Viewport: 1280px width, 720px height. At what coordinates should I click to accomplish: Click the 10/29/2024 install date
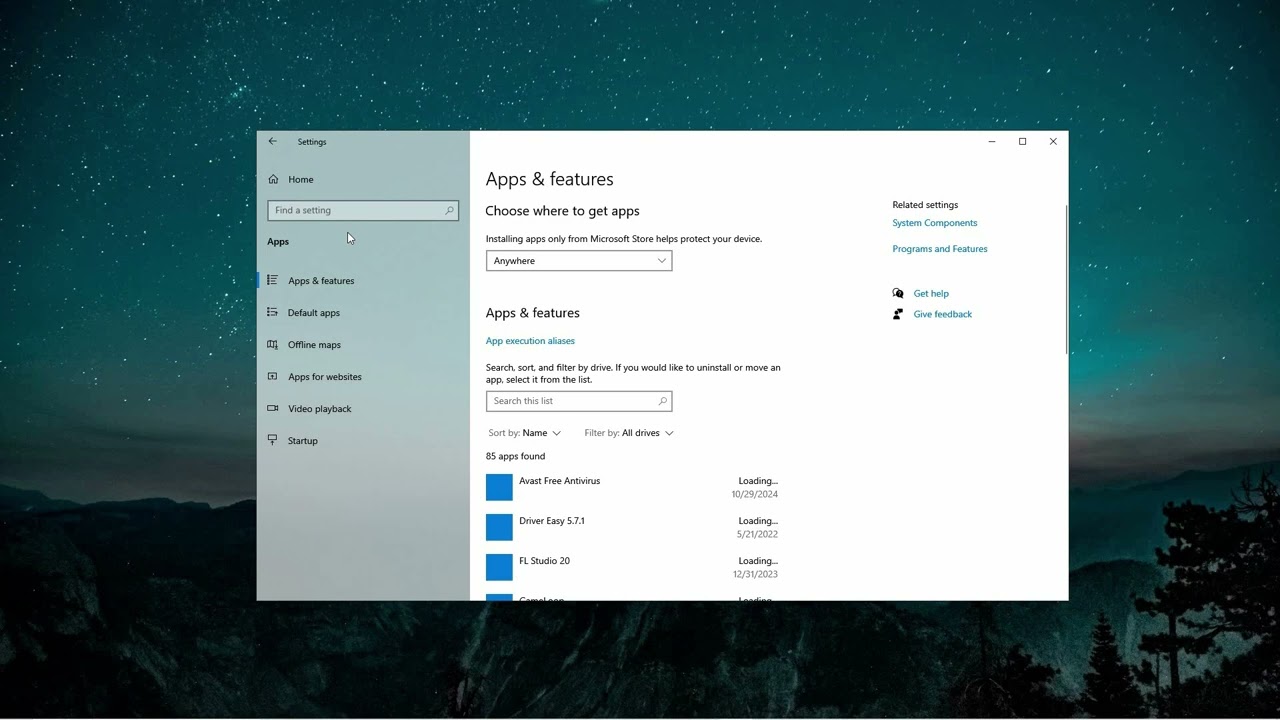(755, 494)
